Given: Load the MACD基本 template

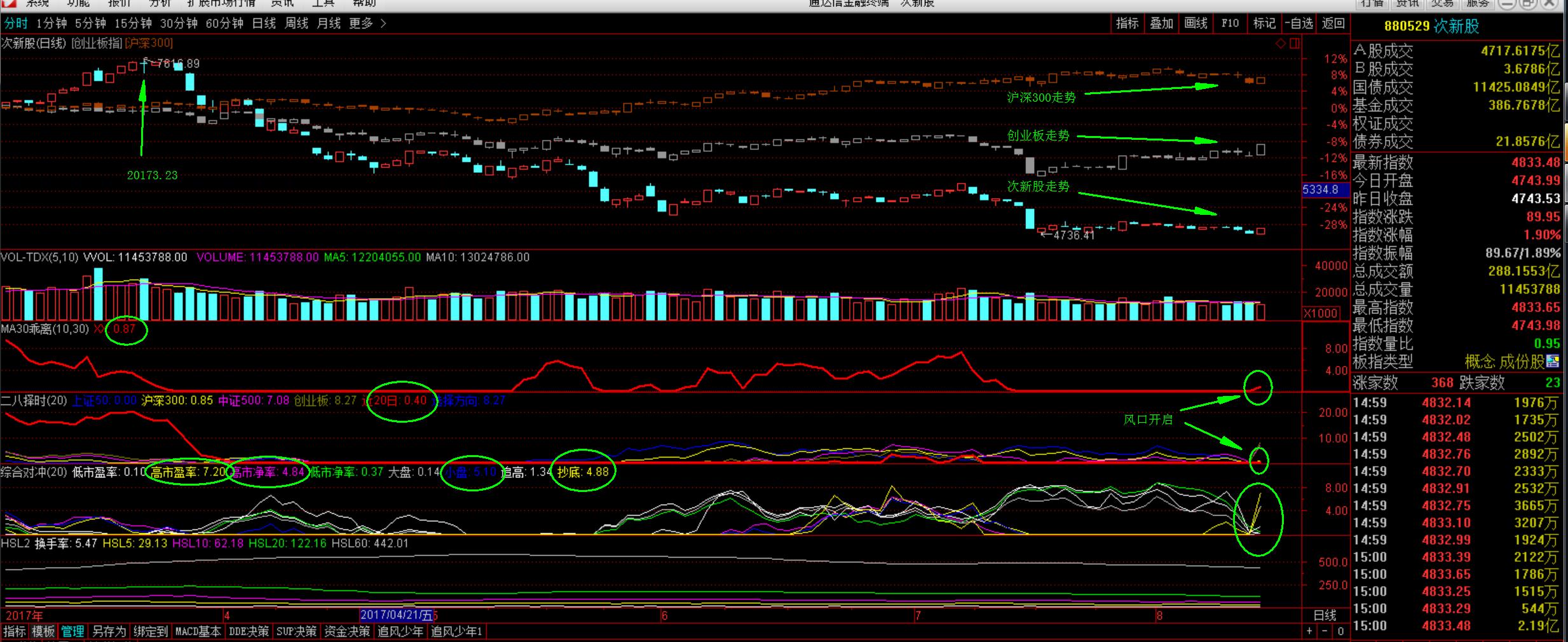Looking at the screenshot, I should tap(198, 631).
